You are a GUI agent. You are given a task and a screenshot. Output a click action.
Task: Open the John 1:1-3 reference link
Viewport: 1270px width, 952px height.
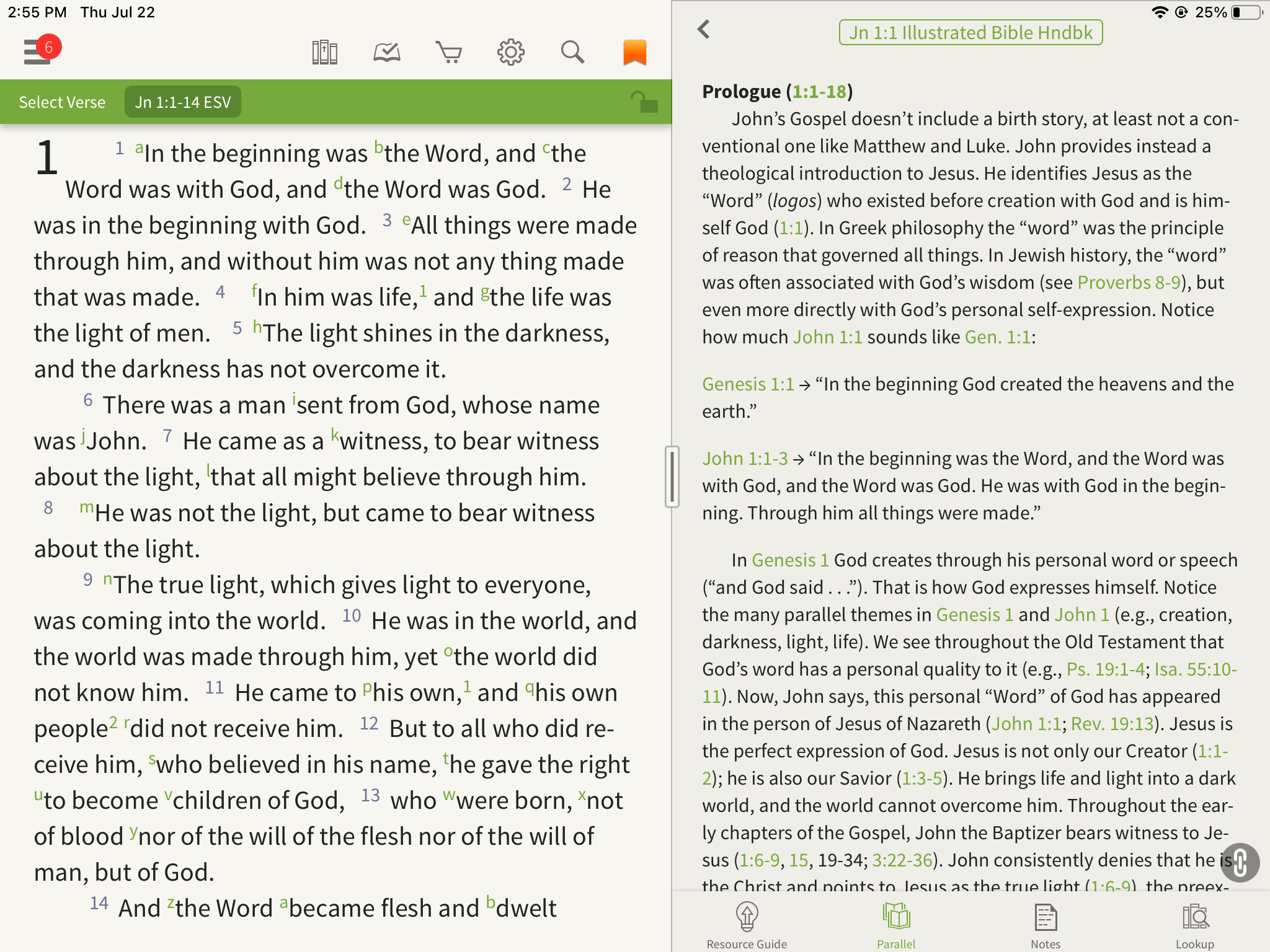(745, 459)
